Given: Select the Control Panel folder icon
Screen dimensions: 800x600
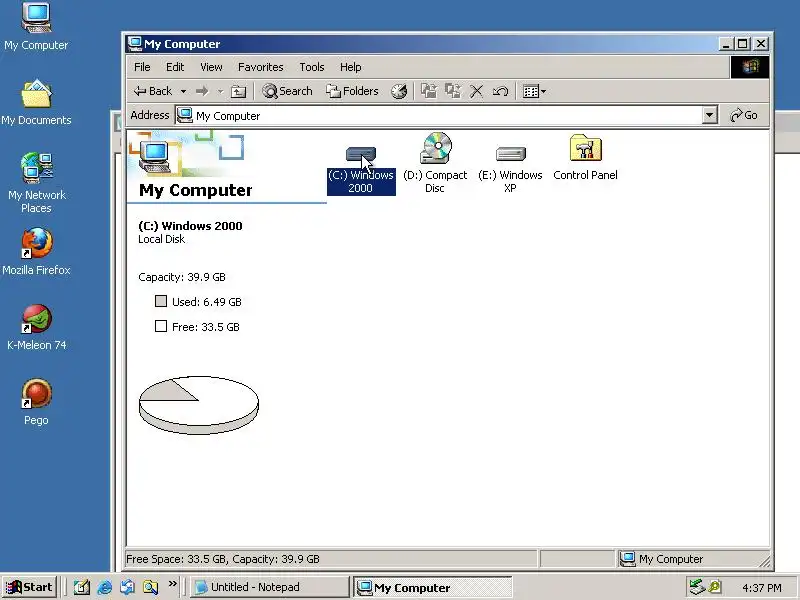Looking at the screenshot, I should (585, 148).
